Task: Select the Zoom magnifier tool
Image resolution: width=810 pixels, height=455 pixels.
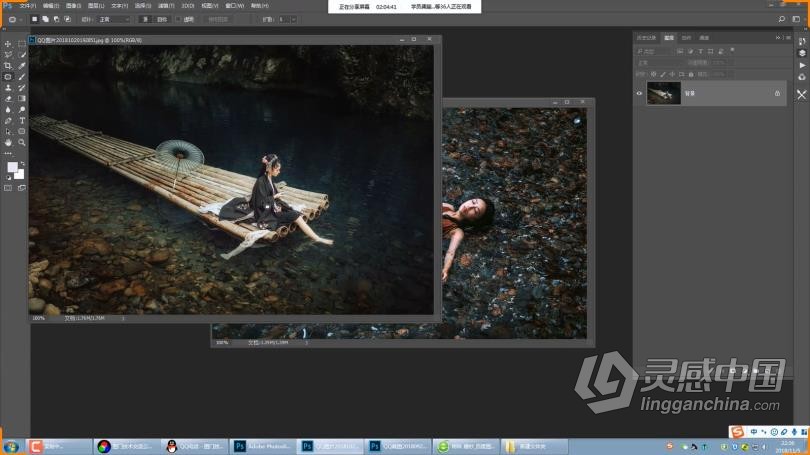Action: click(22, 142)
